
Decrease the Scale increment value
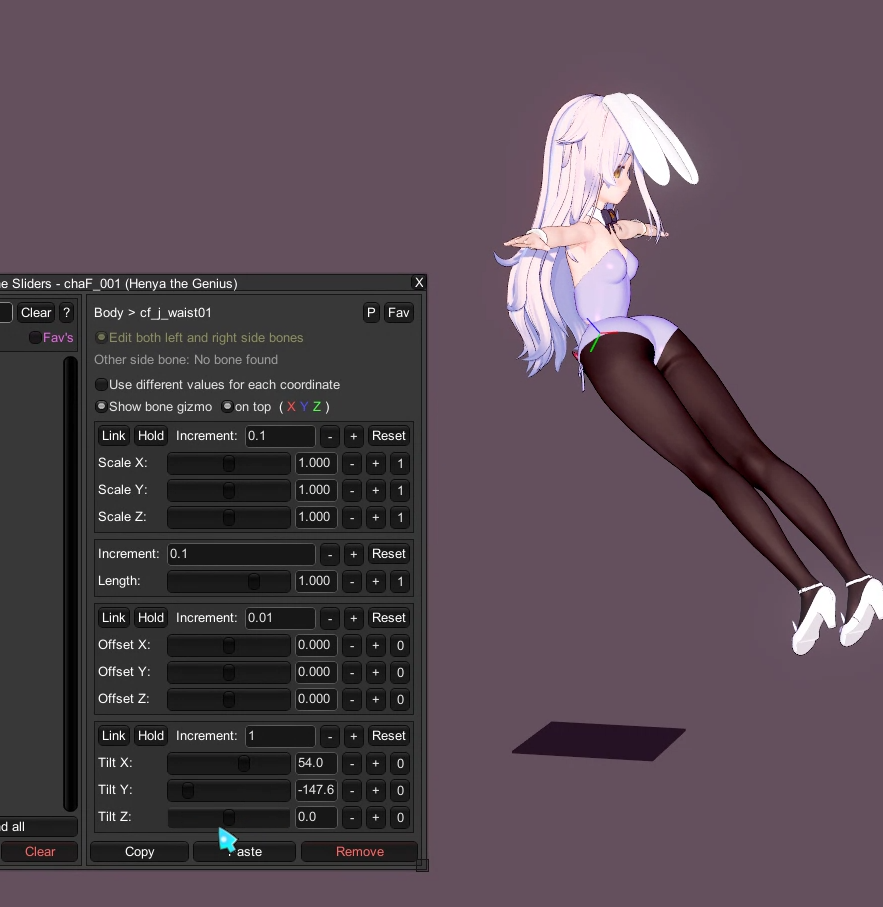[x=330, y=436]
